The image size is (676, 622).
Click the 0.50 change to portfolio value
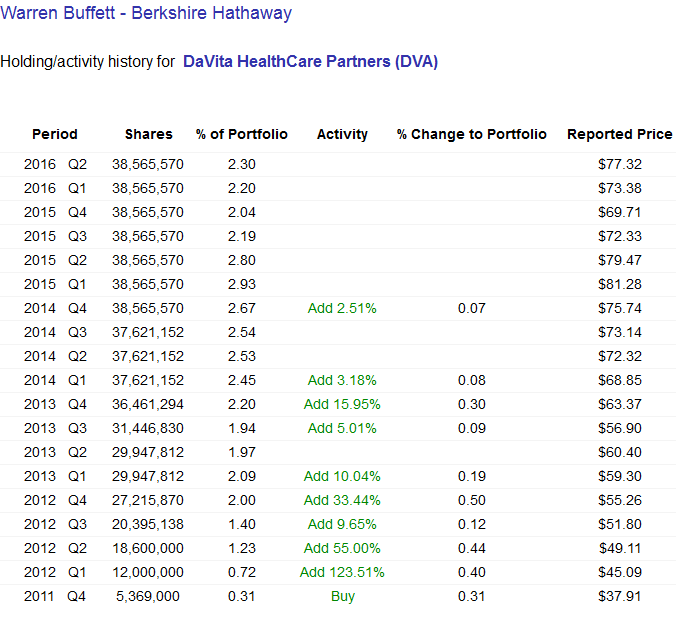[472, 500]
